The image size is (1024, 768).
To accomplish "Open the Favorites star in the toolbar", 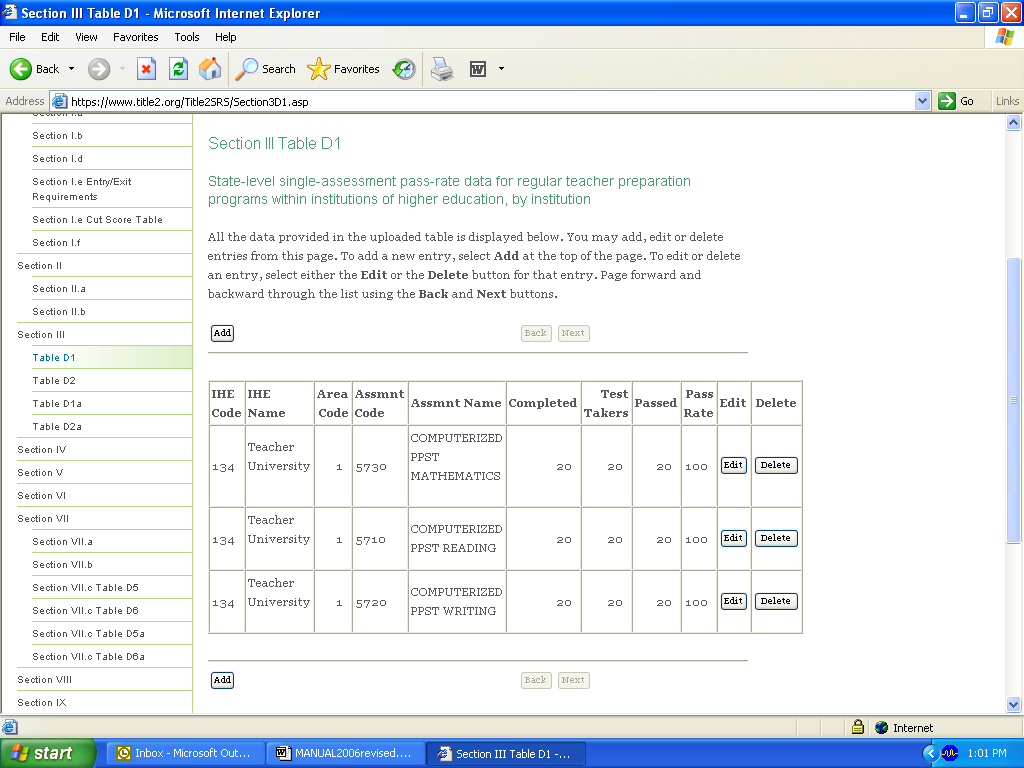I will (x=343, y=69).
